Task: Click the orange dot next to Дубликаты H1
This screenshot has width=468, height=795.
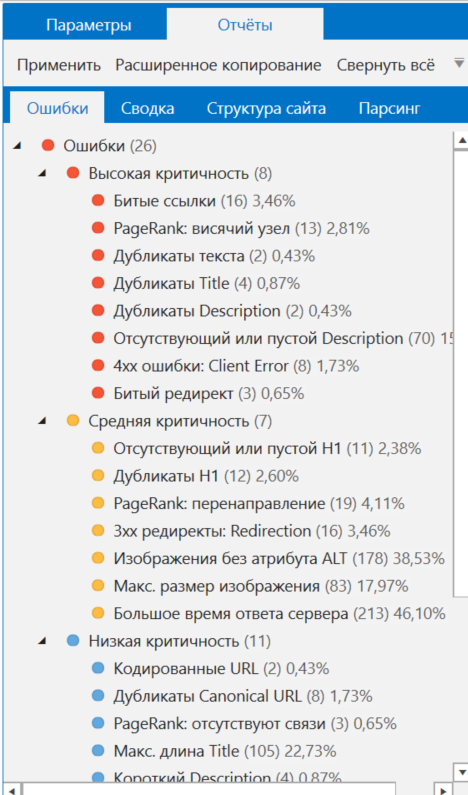Action: click(98, 476)
